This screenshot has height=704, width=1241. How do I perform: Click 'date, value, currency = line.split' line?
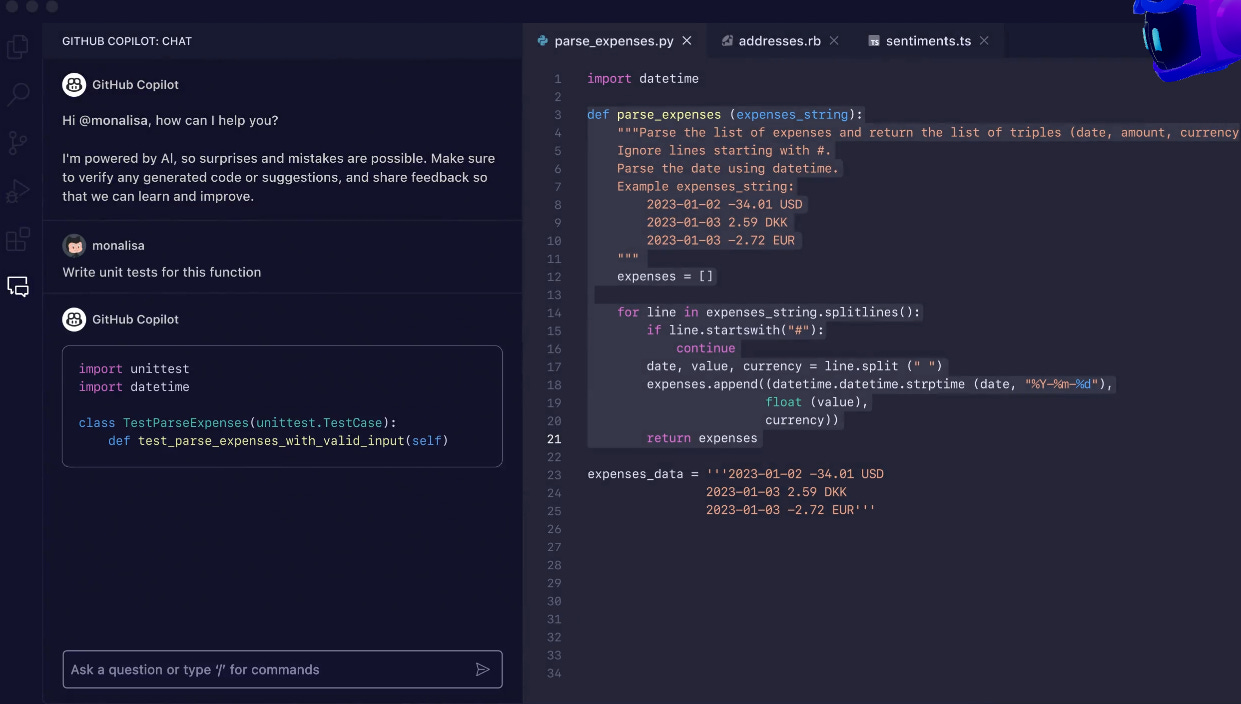point(794,367)
